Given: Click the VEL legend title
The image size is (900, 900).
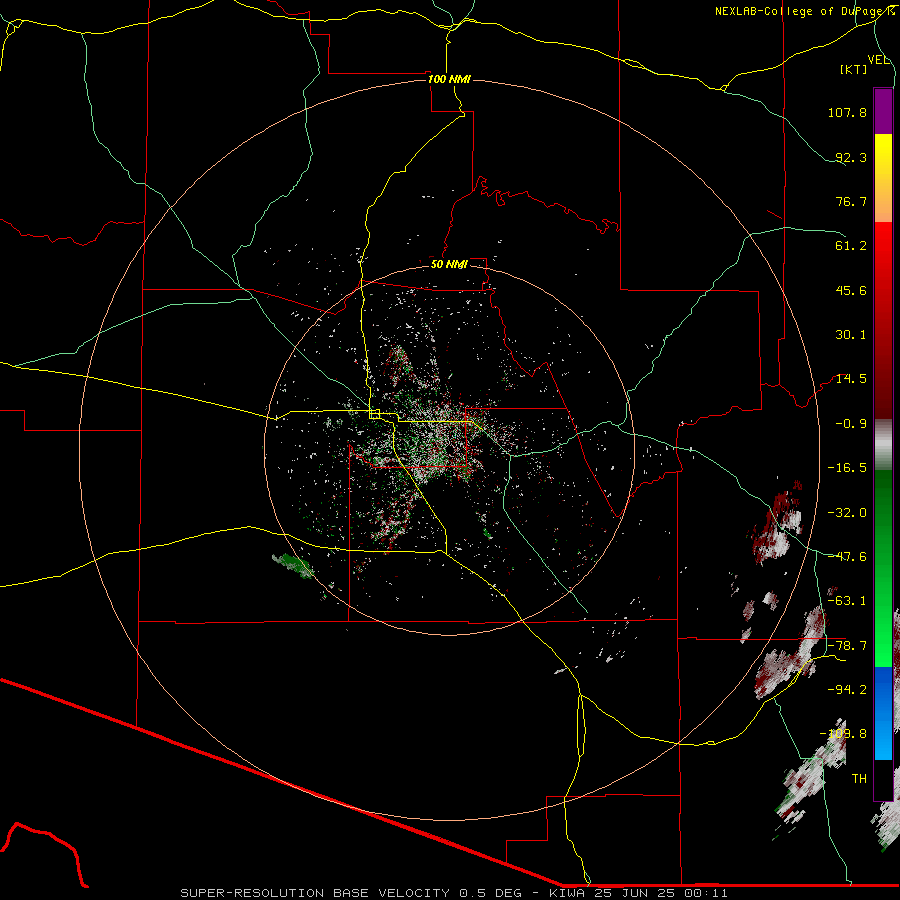Looking at the screenshot, I should point(879,60).
